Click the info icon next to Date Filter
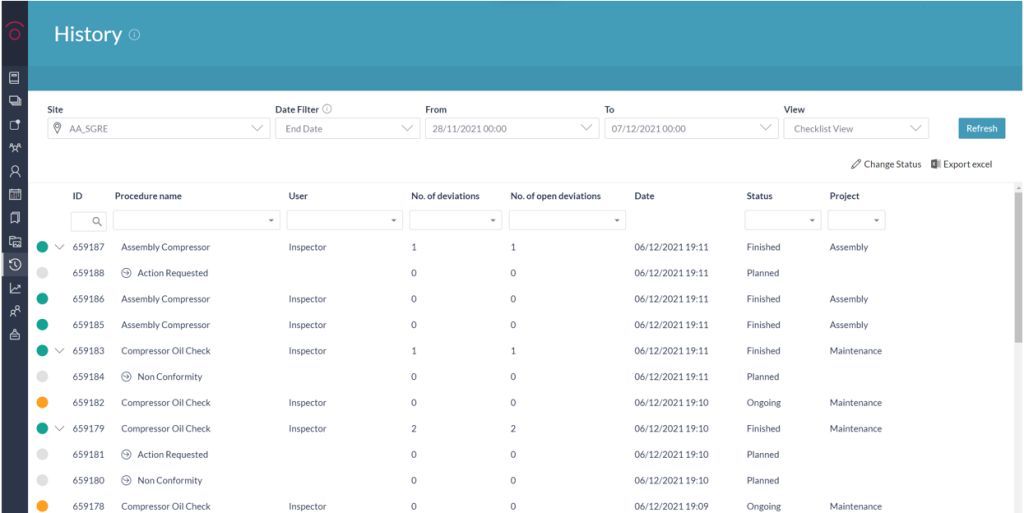This screenshot has height=513, width=1024. pos(327,109)
